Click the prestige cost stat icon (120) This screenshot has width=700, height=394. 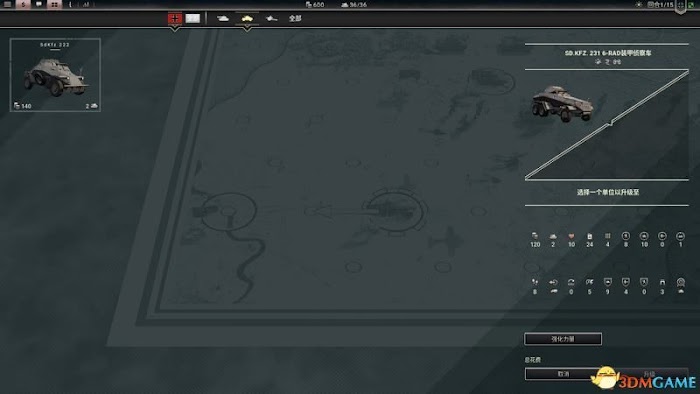535,236
